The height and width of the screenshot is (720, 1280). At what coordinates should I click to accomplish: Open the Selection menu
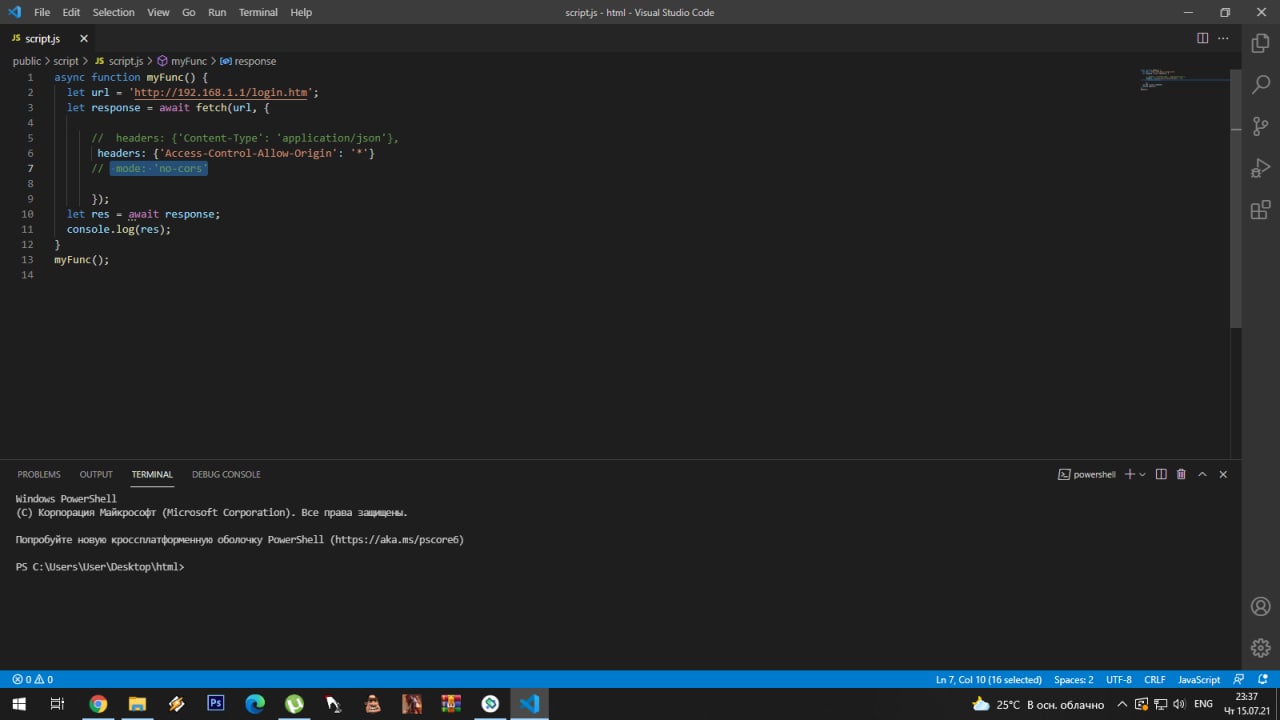(113, 12)
